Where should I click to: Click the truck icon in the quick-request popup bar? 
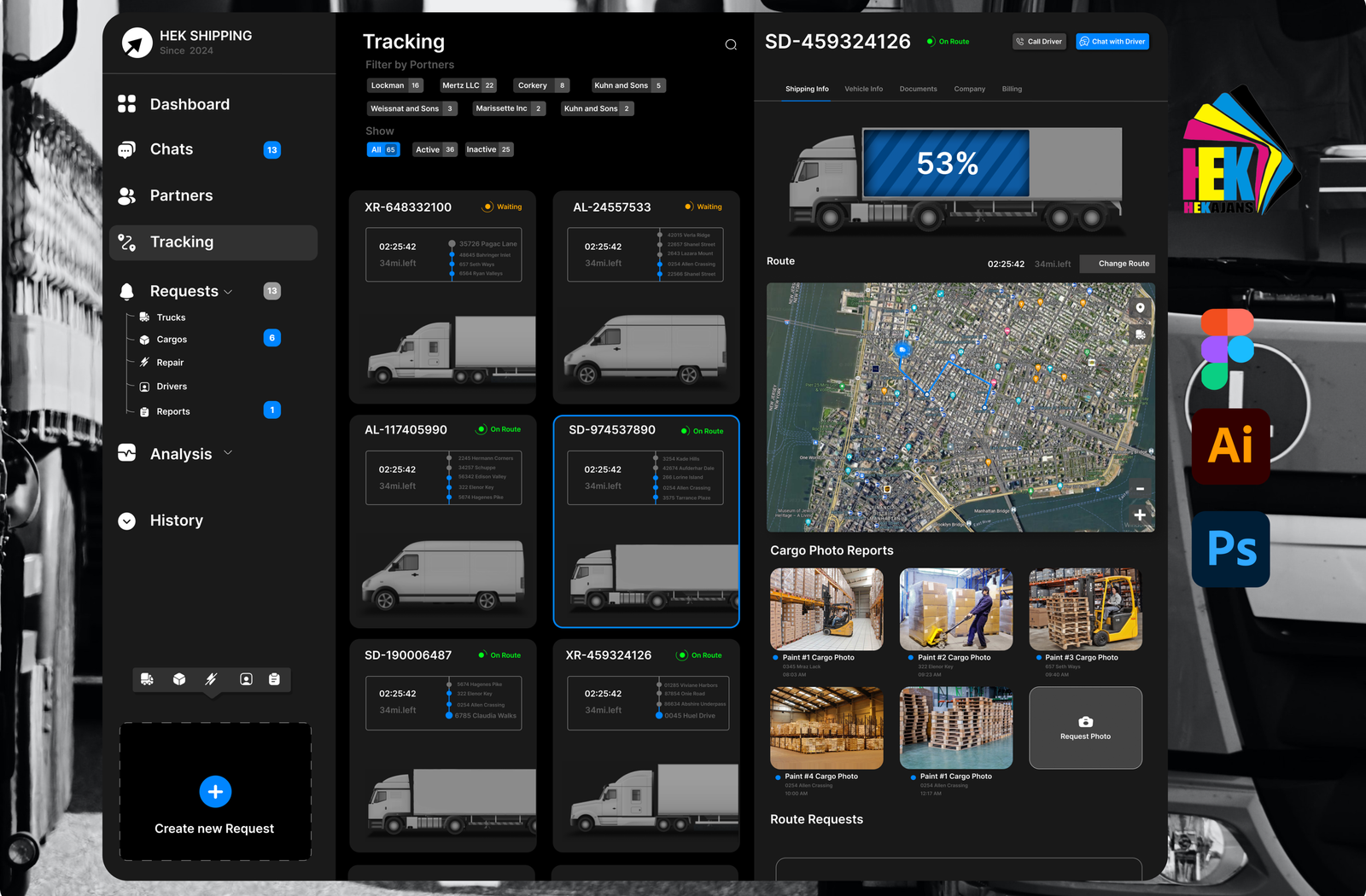147,679
